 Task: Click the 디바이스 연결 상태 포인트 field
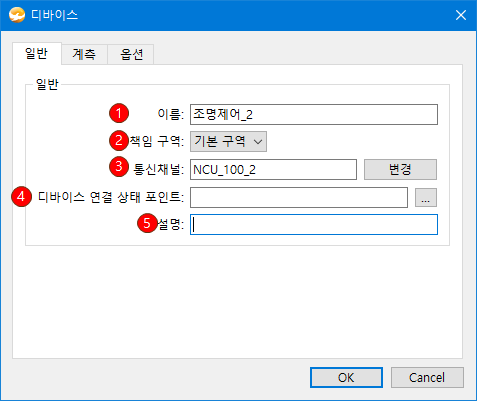tap(299, 197)
